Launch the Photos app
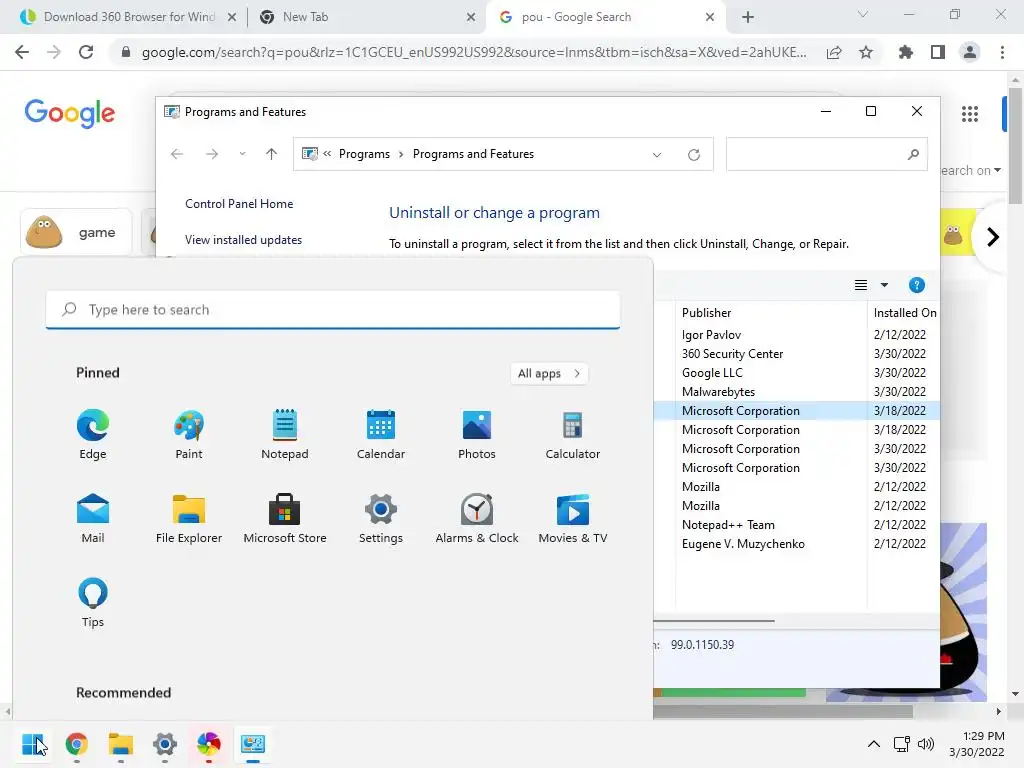This screenshot has width=1024, height=768. point(477,434)
